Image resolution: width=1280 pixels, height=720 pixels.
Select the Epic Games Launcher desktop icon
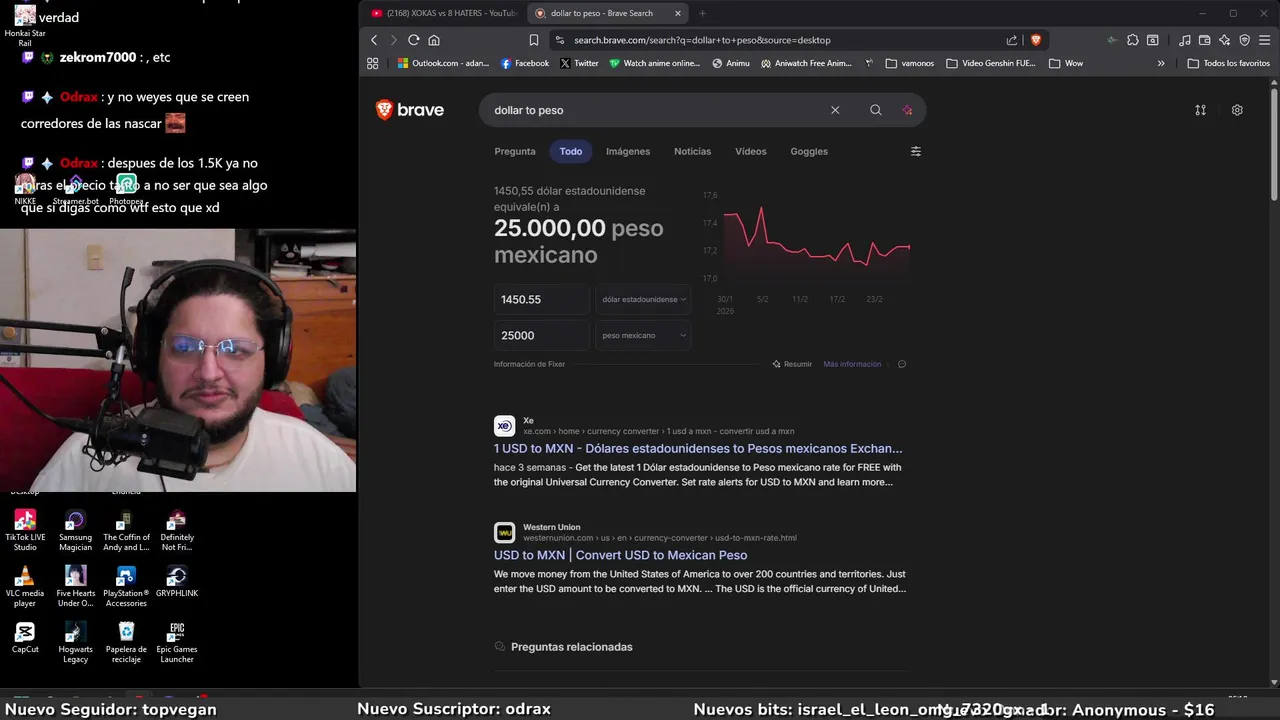177,642
